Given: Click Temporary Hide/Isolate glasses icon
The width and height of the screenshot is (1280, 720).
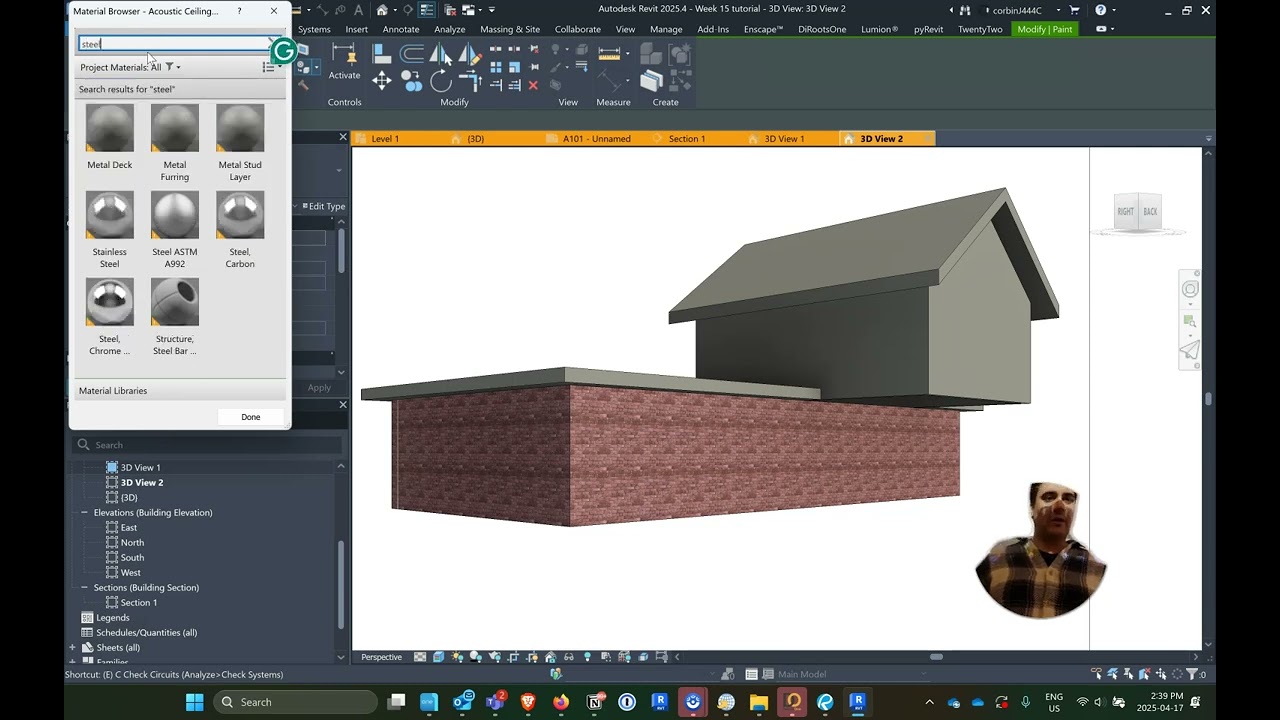Looking at the screenshot, I should (569, 657).
